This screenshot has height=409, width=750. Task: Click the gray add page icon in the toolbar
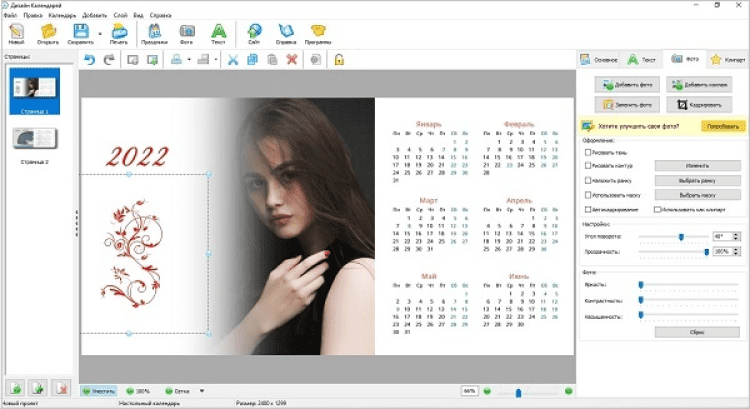(x=132, y=60)
